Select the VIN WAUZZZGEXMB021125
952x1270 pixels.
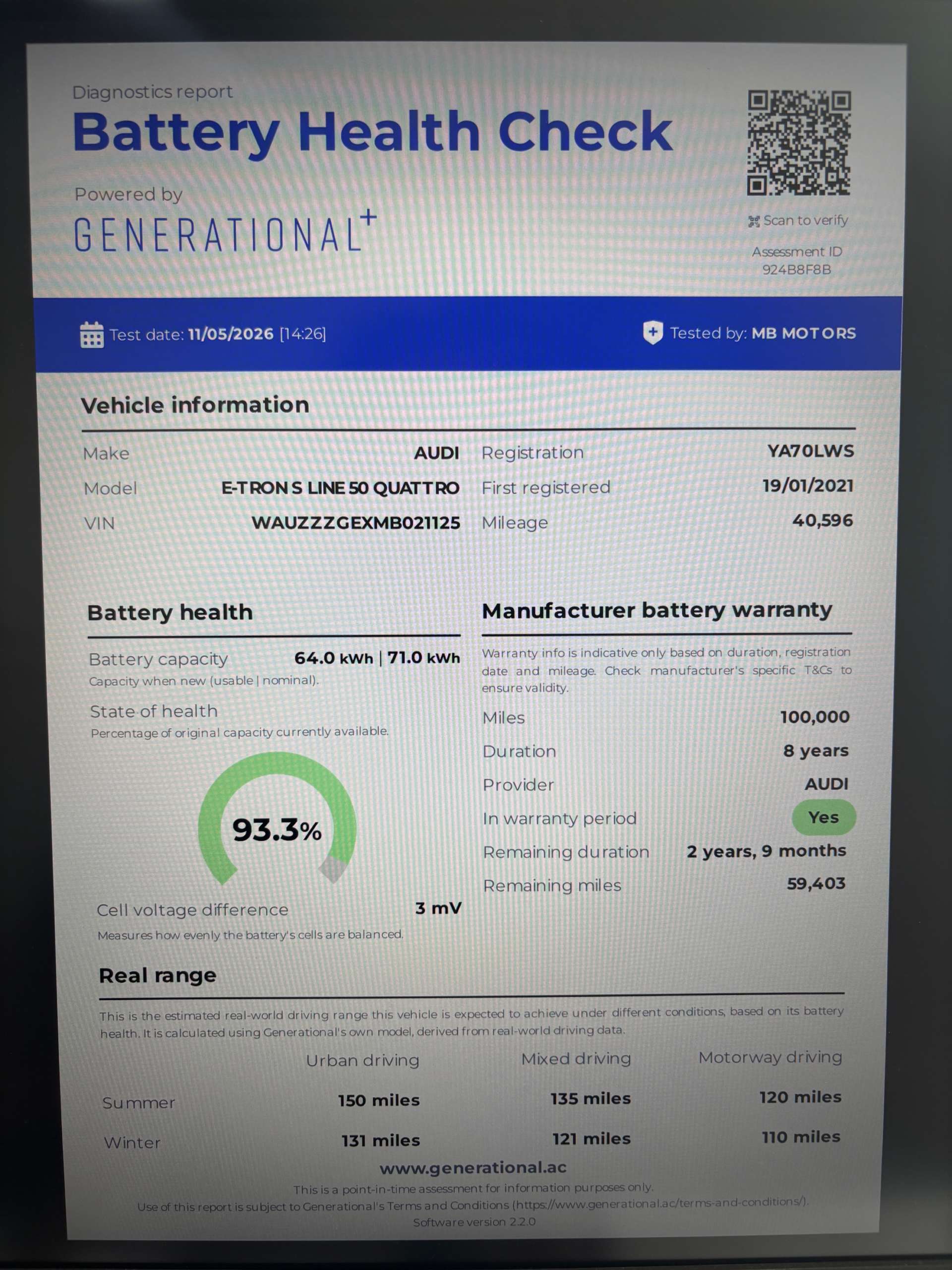356,523
